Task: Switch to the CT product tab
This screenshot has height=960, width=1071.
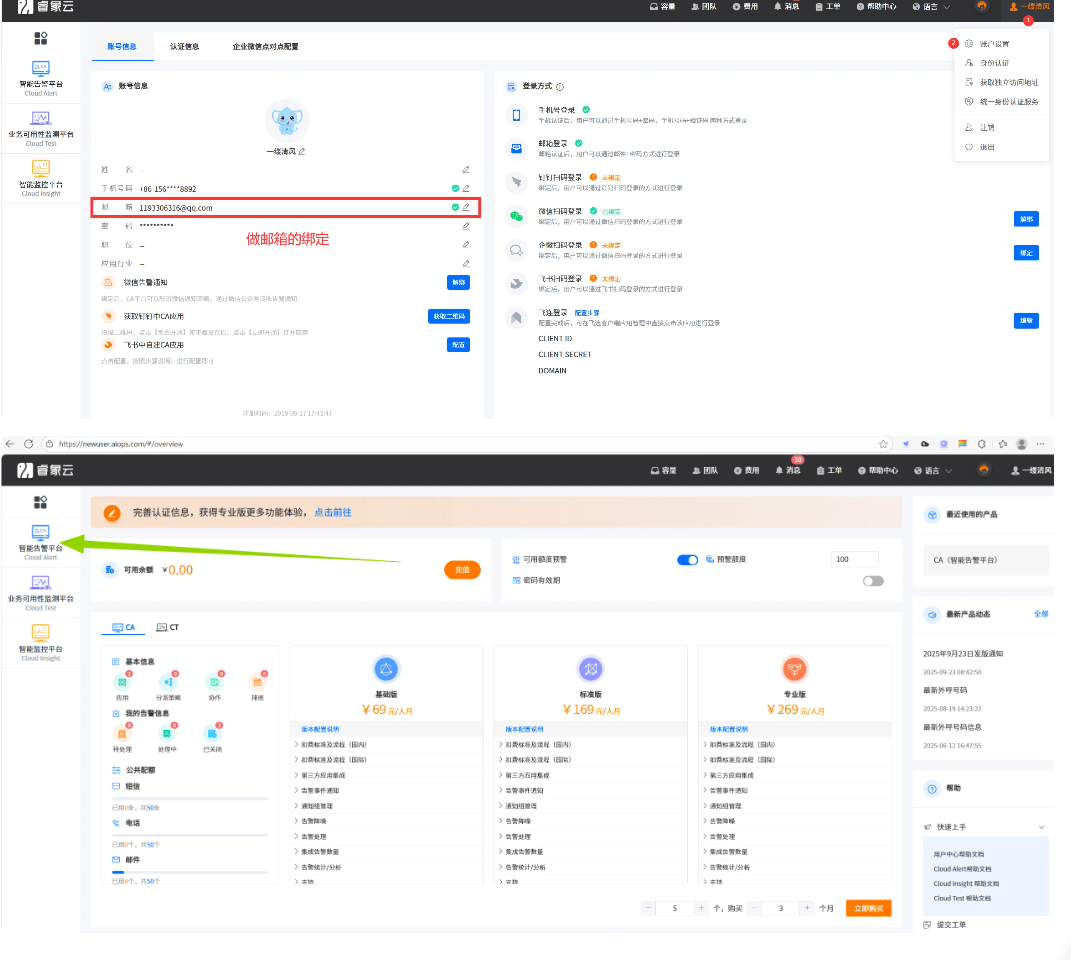Action: click(x=167, y=627)
